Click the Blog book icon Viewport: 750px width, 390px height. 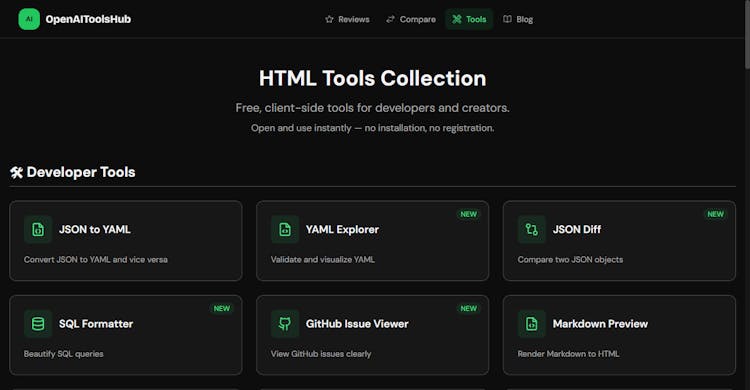pyautogui.click(x=507, y=19)
